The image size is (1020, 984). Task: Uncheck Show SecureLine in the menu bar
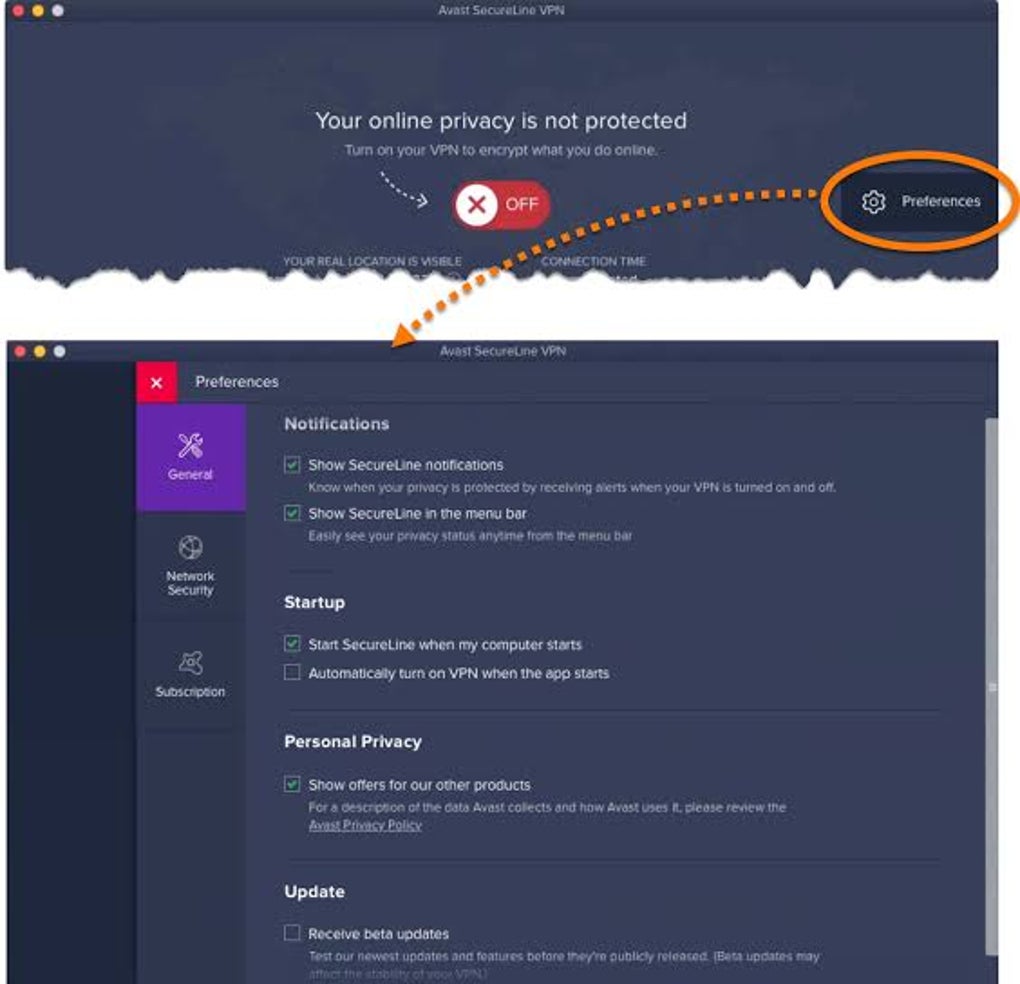pyautogui.click(x=292, y=513)
